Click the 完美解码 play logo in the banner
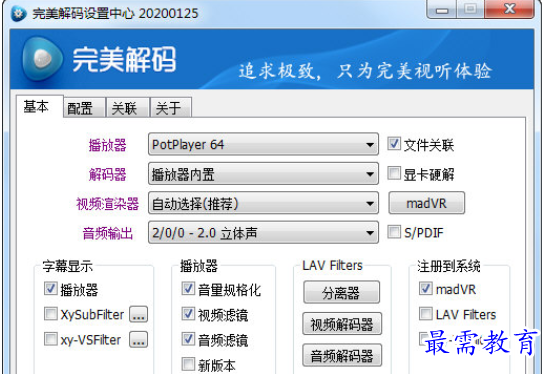Image resolution: width=546 pixels, height=374 pixels. tap(42, 59)
